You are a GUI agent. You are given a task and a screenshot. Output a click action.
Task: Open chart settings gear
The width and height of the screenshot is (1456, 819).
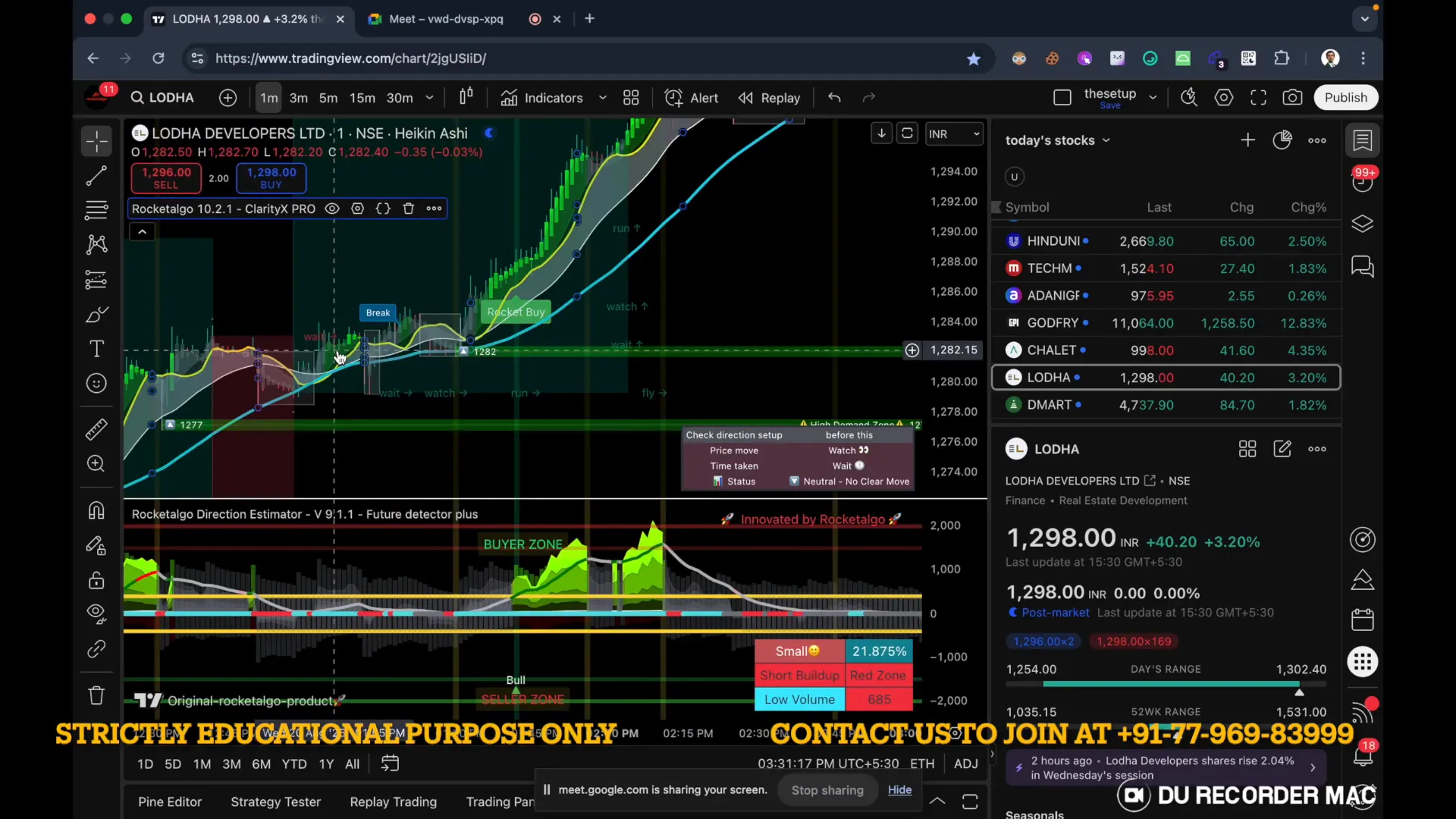tap(1223, 98)
